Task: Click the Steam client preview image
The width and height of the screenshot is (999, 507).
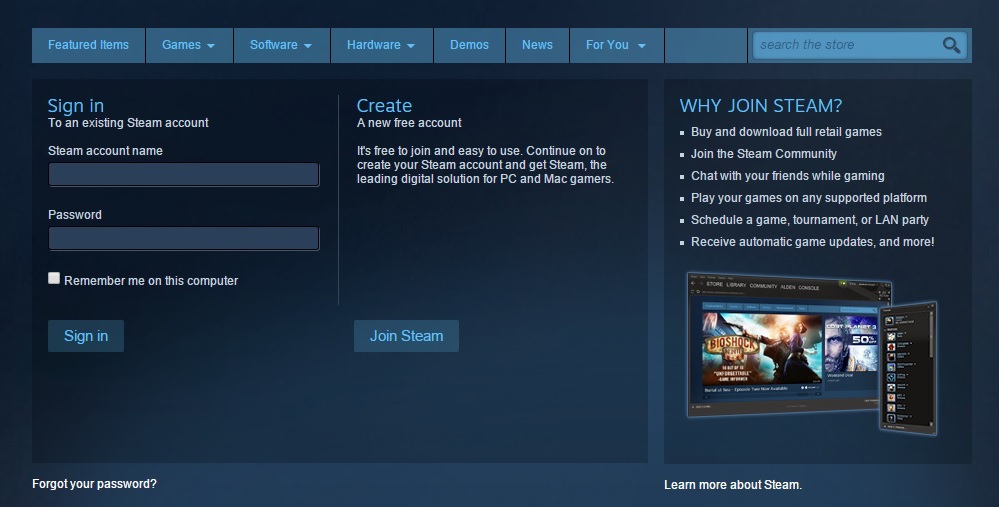Action: [812, 354]
